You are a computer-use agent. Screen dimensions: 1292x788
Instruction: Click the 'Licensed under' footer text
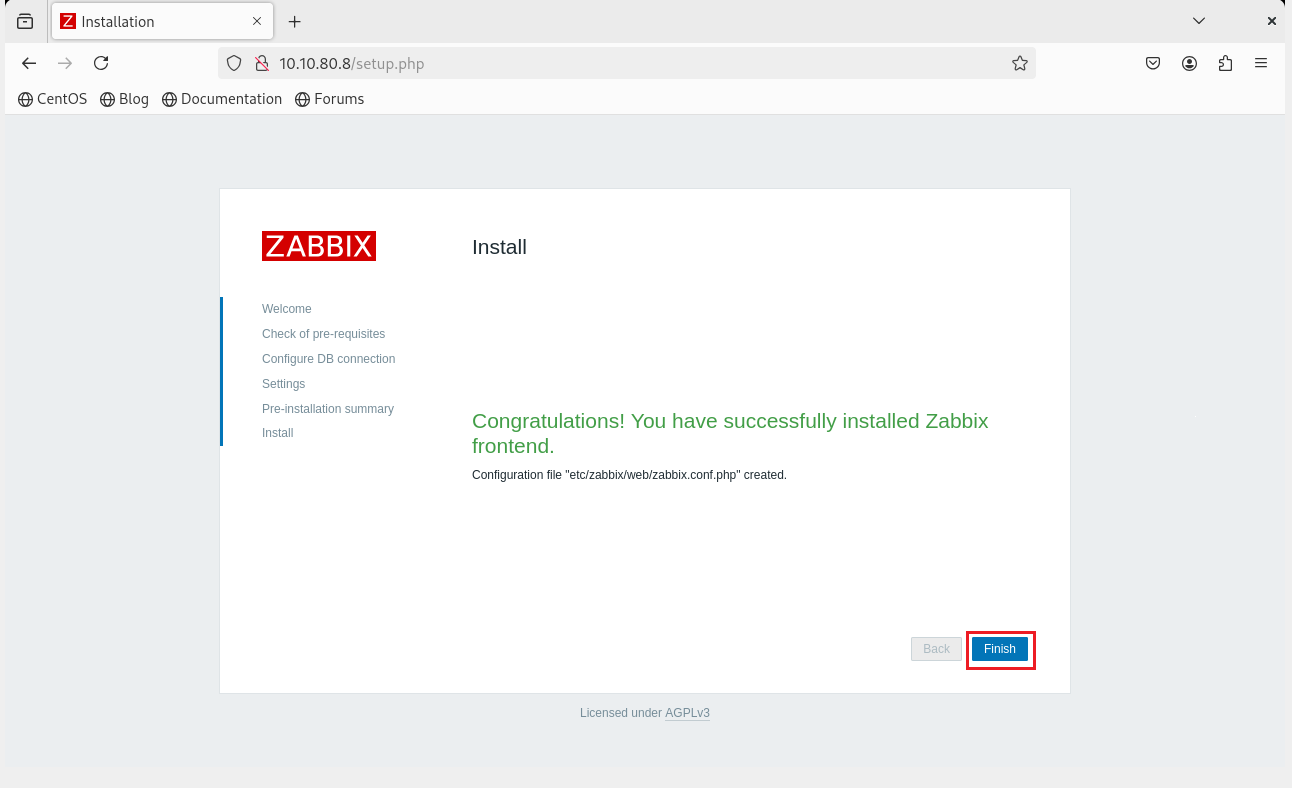621,713
